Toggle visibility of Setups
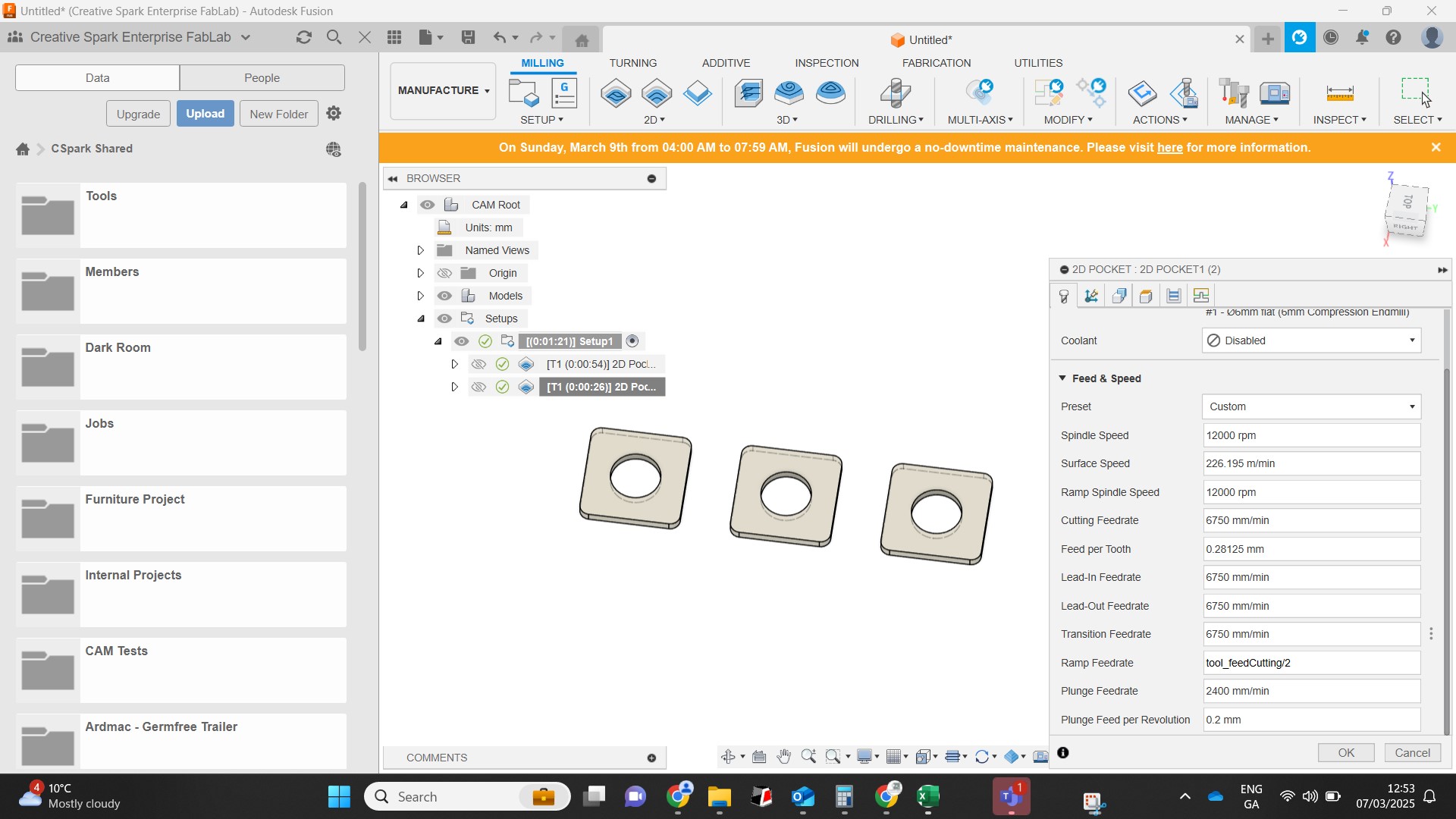This screenshot has height=819, width=1456. [x=444, y=318]
